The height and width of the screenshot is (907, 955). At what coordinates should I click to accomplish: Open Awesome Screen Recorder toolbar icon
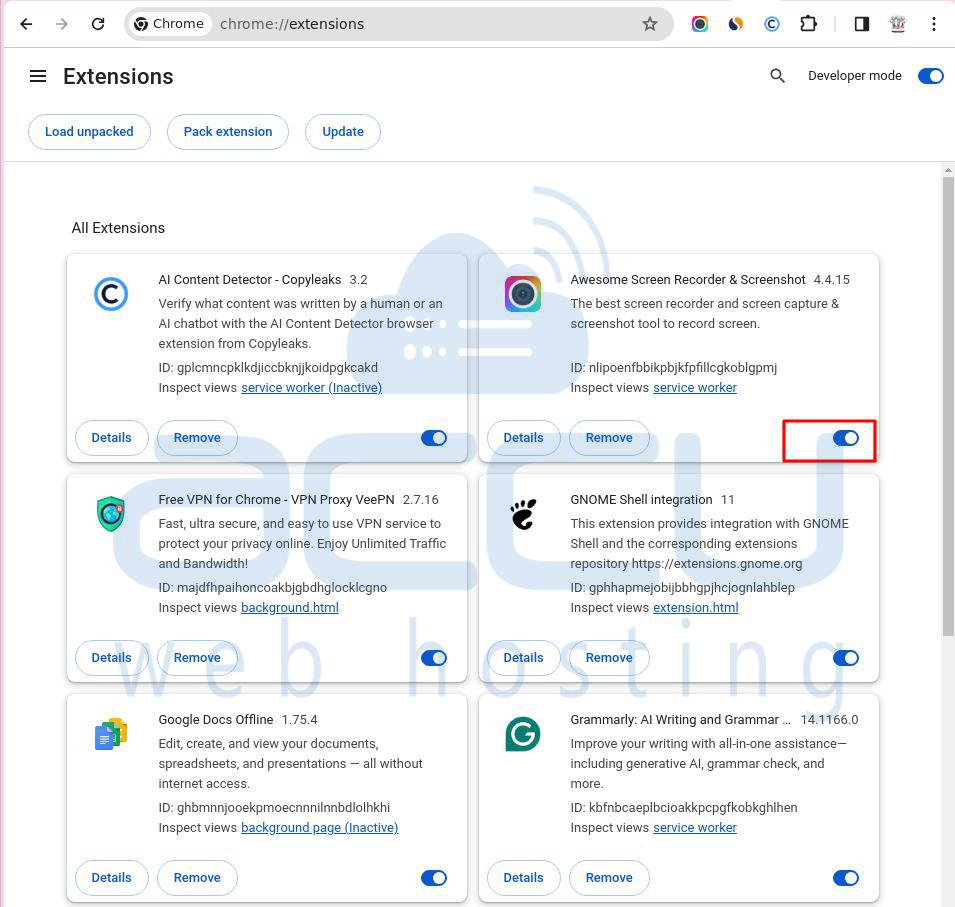click(700, 24)
